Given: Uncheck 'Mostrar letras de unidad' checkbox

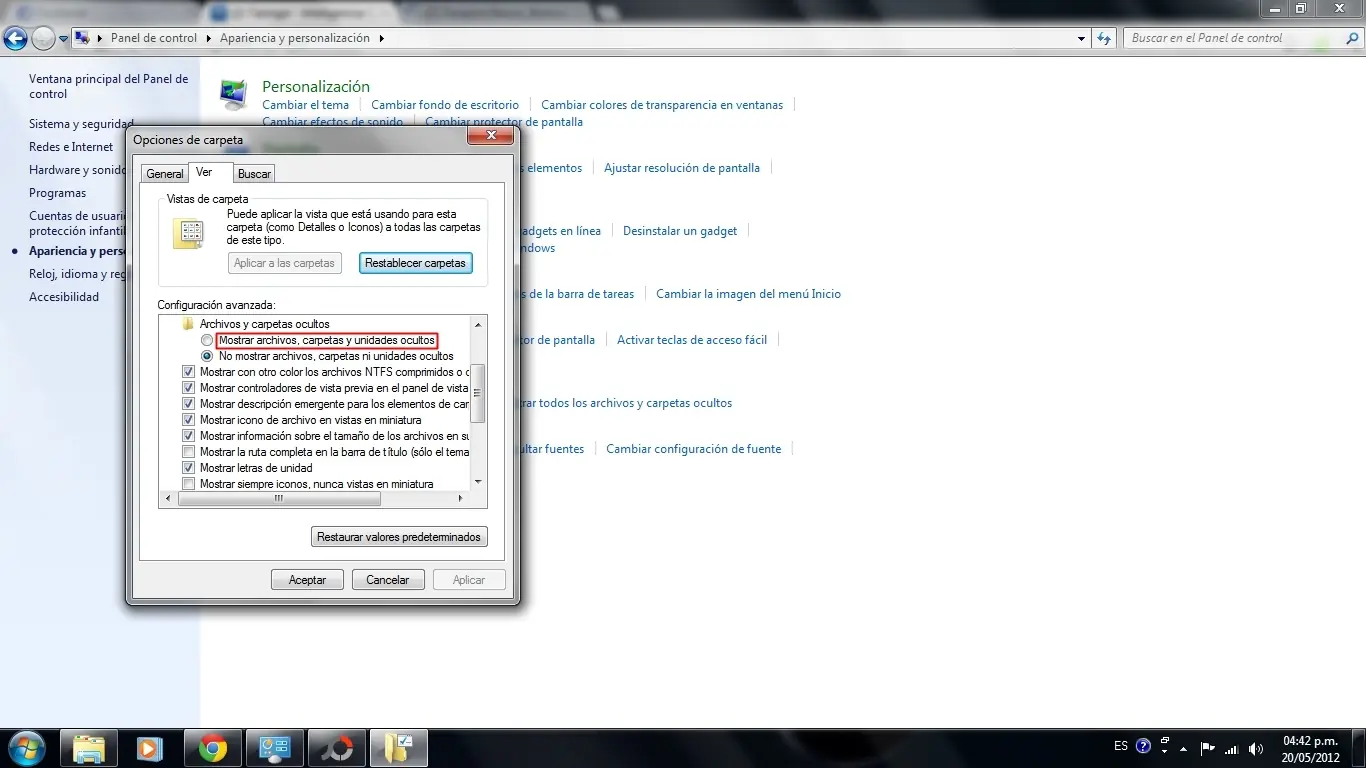Looking at the screenshot, I should [188, 468].
